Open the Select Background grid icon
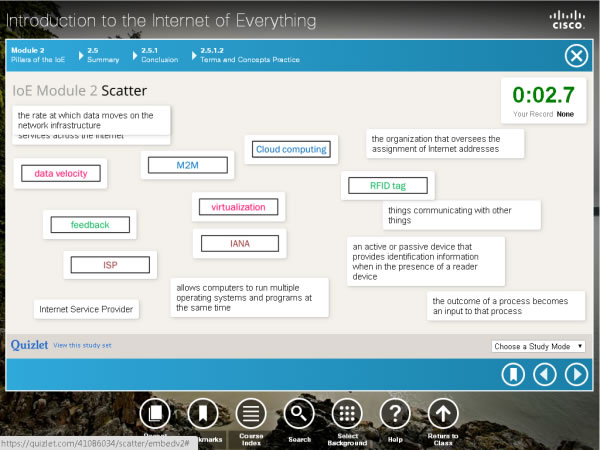This screenshot has width=600, height=450. [346, 413]
